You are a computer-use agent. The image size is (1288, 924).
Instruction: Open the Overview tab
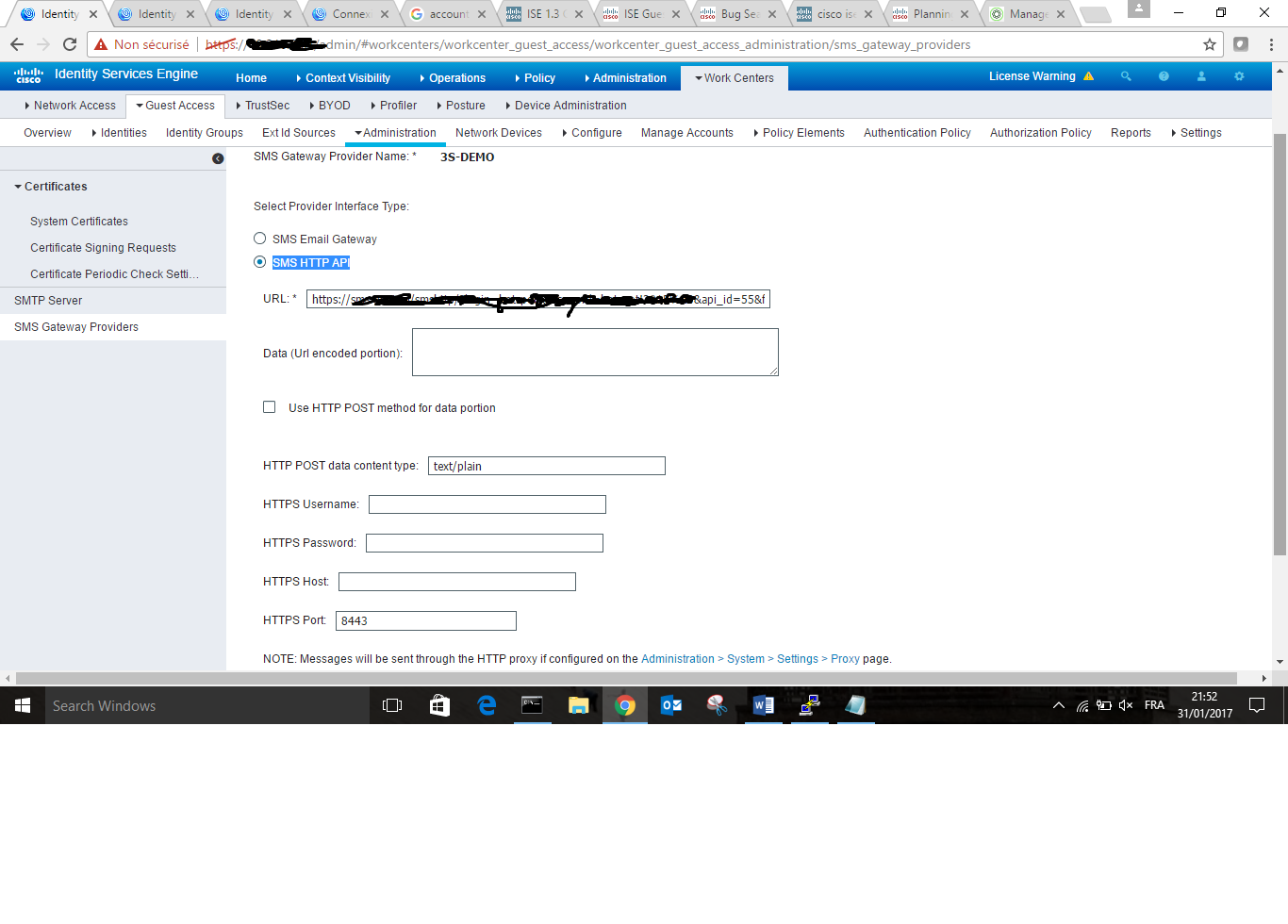click(x=47, y=133)
